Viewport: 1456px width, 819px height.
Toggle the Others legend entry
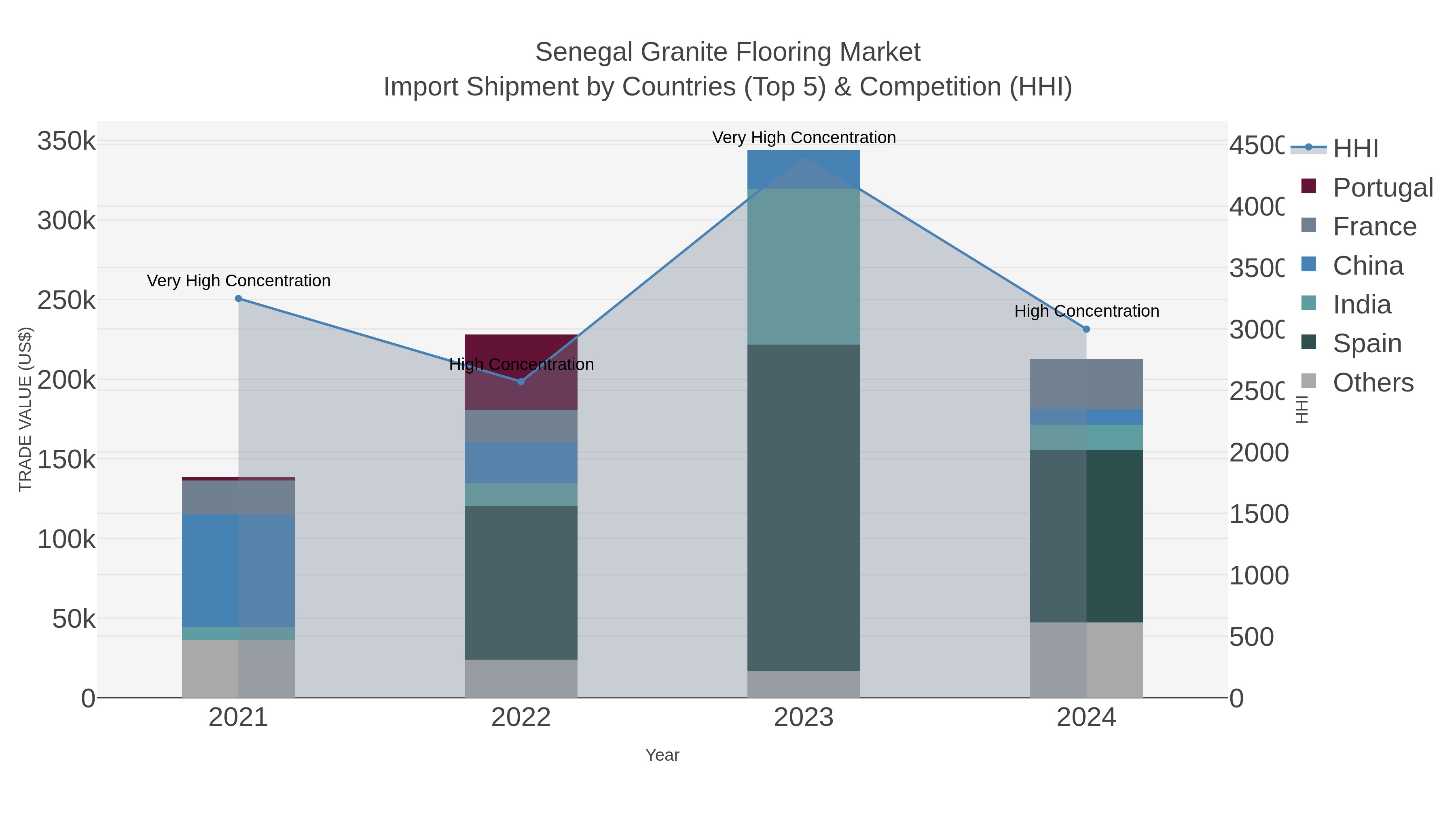tap(1357, 382)
